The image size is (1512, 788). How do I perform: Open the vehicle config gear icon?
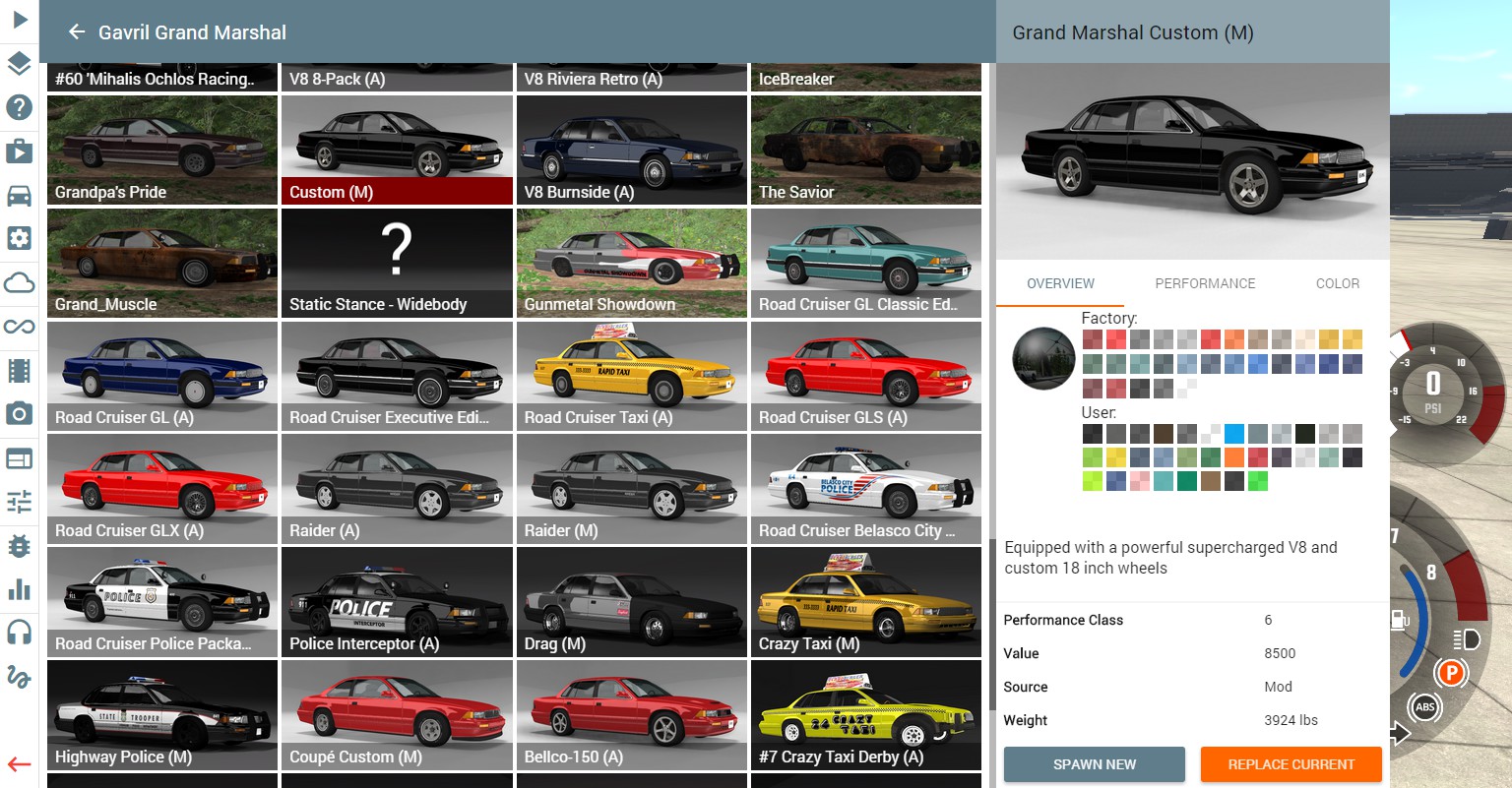coord(19,238)
